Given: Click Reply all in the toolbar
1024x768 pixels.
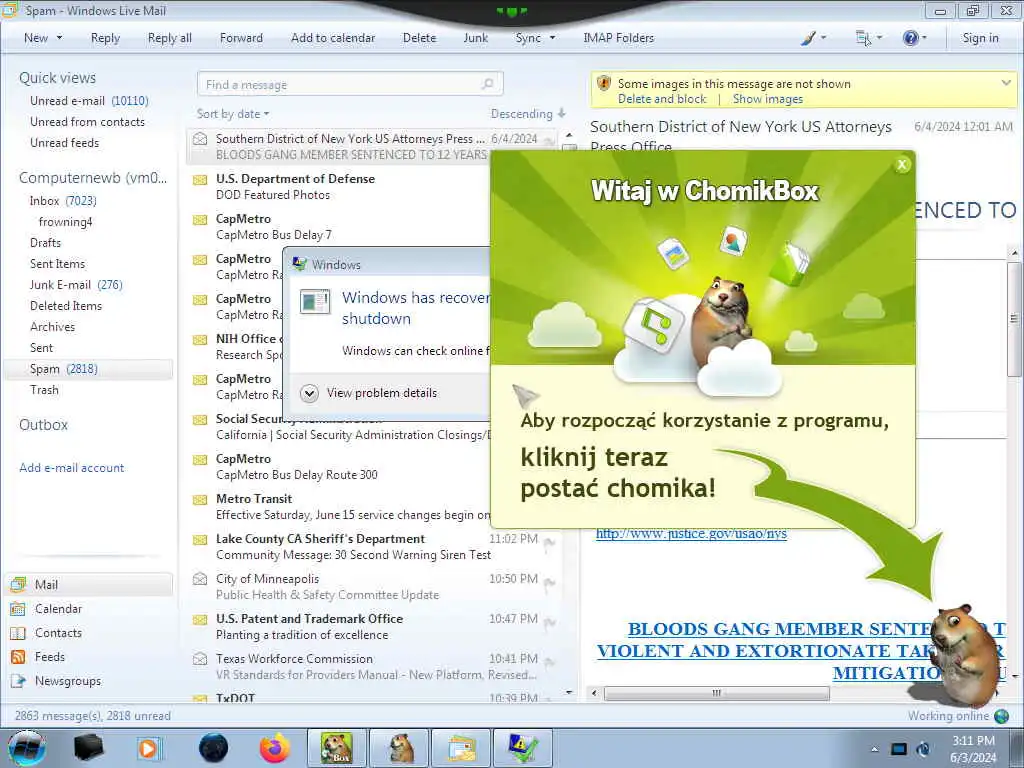Looking at the screenshot, I should point(170,38).
